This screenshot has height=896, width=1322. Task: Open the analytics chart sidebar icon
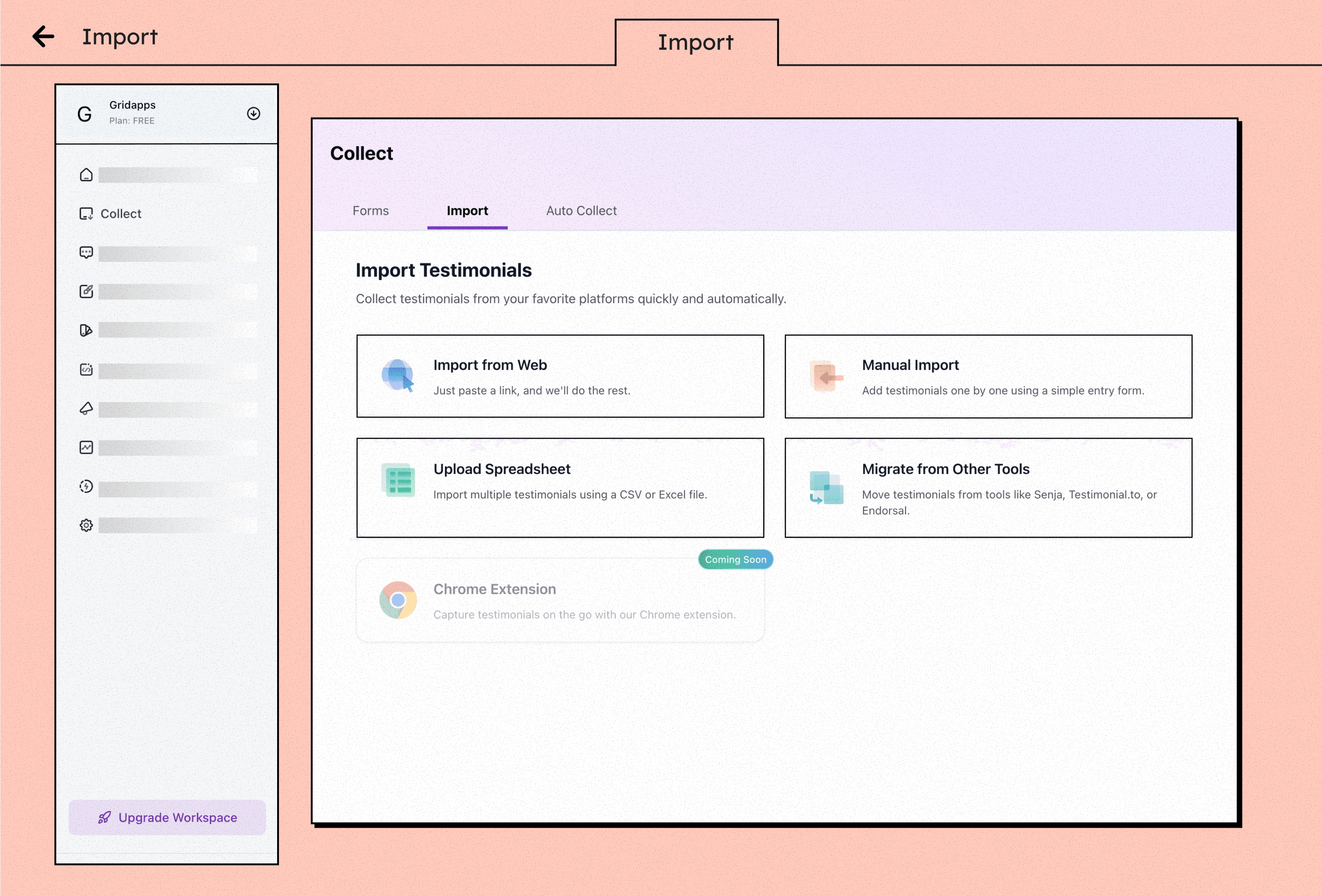[x=86, y=448]
